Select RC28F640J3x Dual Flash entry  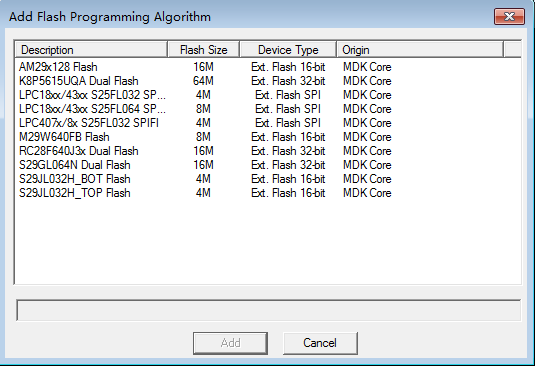click(x=79, y=151)
